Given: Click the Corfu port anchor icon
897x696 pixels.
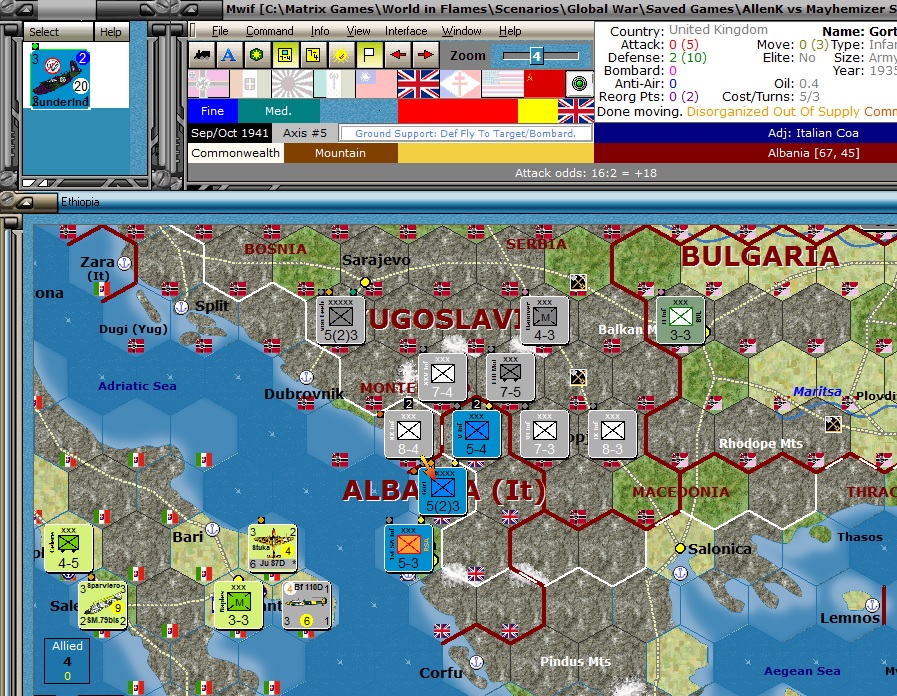Looking at the screenshot, I should (476, 662).
